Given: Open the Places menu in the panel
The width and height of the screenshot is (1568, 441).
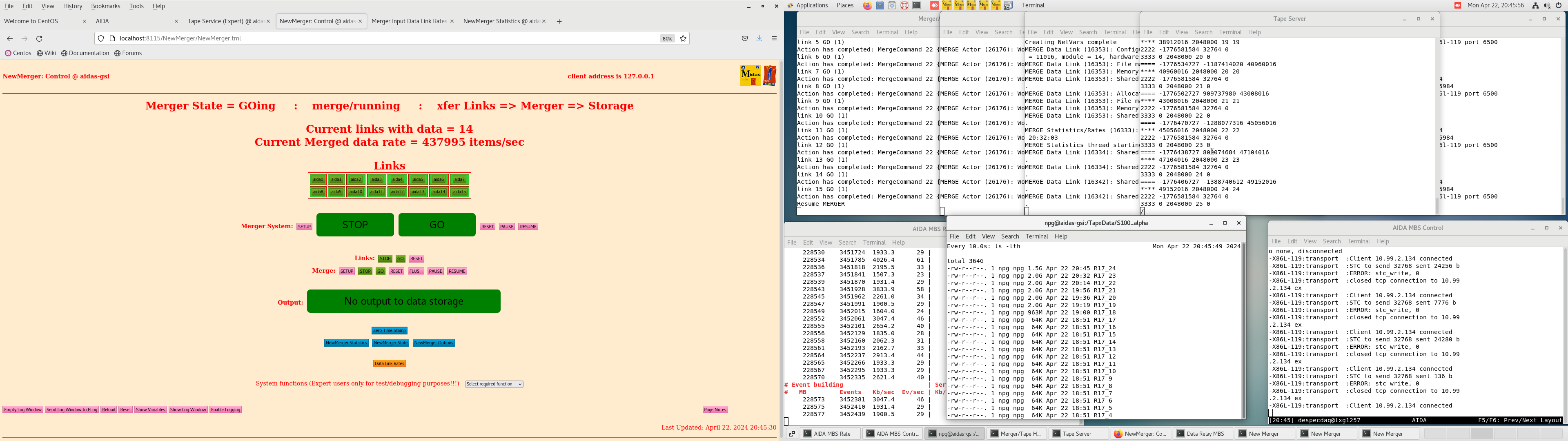Looking at the screenshot, I should click(x=844, y=5).
